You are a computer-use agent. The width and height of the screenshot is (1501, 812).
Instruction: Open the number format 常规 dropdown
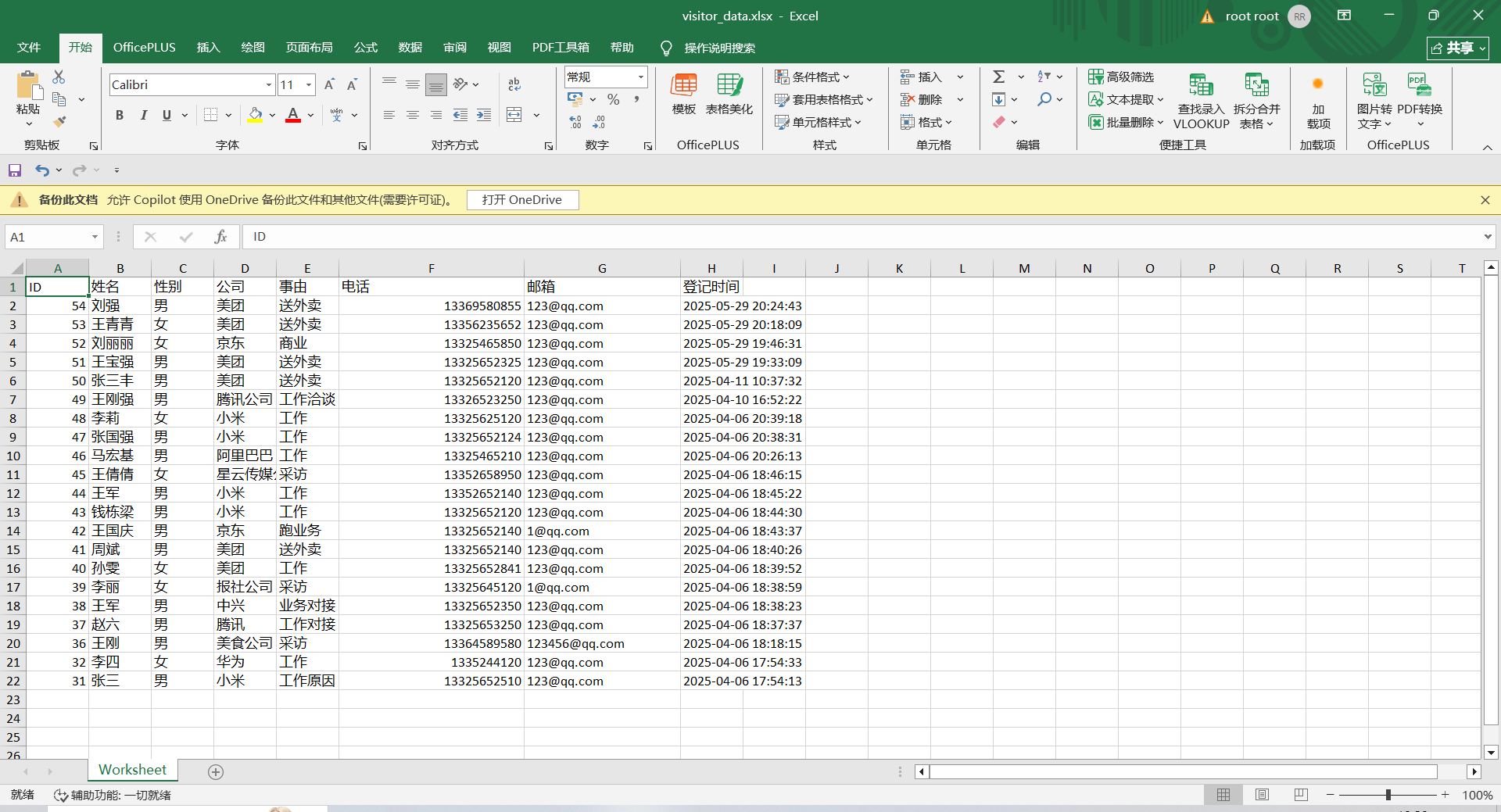[641, 77]
